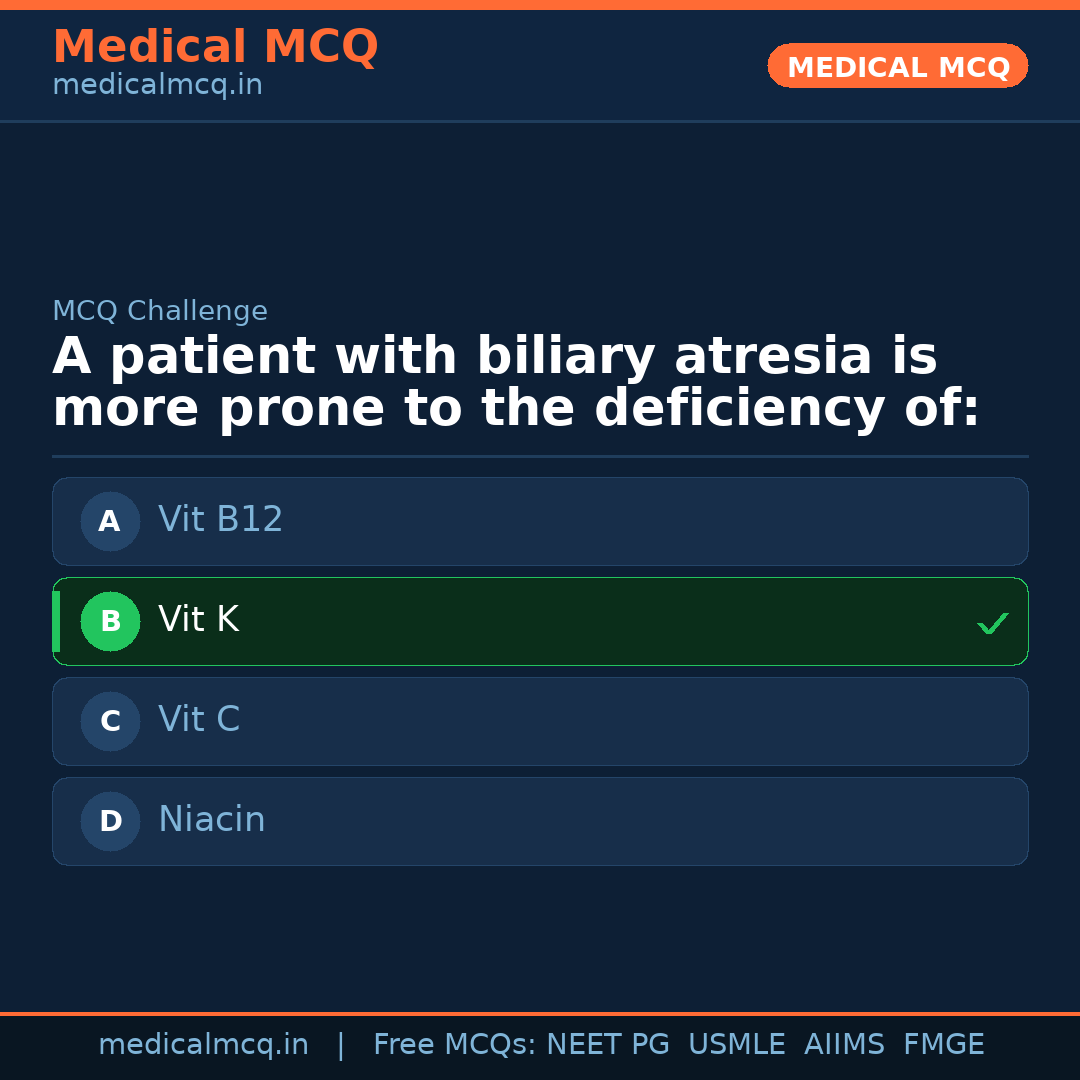
Task: Click the green checkmark icon
Action: click(992, 623)
